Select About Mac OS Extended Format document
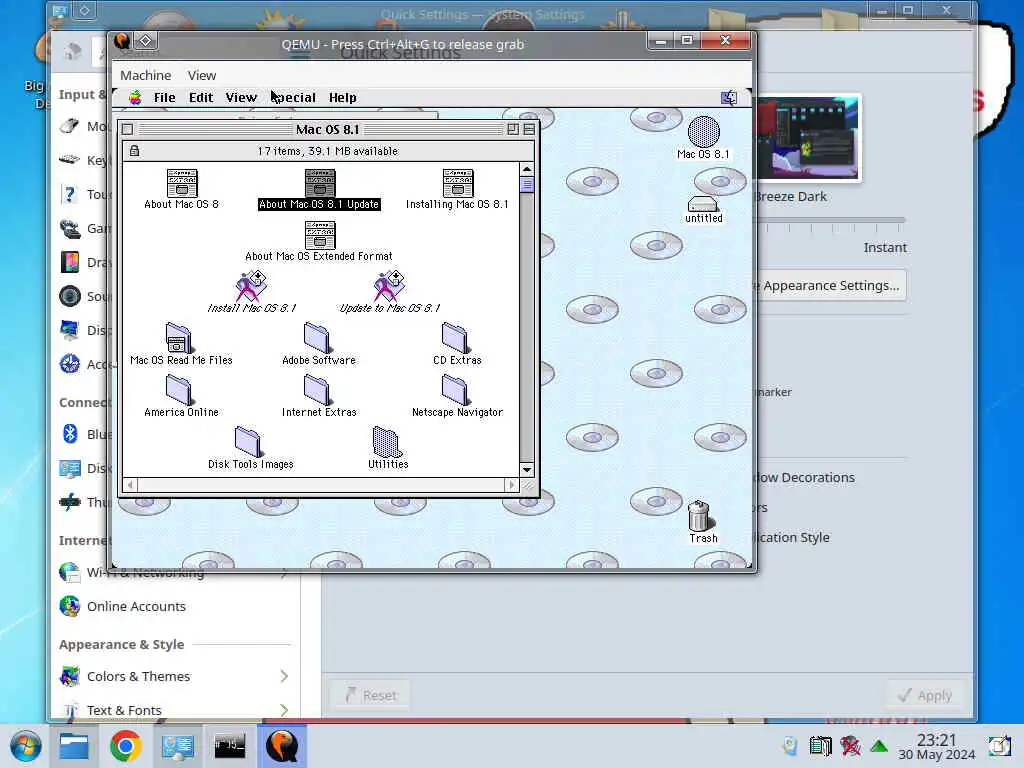Viewport: 1024px width, 768px height. [x=319, y=236]
